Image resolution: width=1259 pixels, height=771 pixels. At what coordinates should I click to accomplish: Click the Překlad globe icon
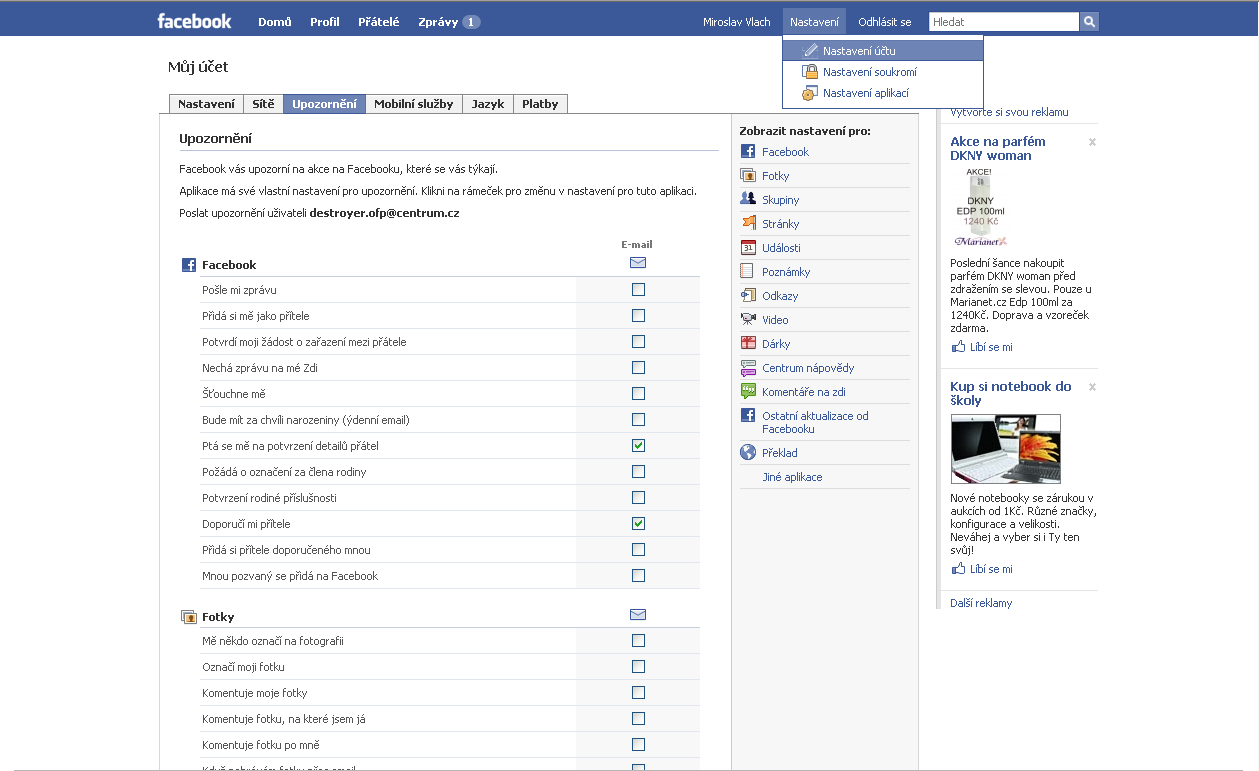(748, 453)
